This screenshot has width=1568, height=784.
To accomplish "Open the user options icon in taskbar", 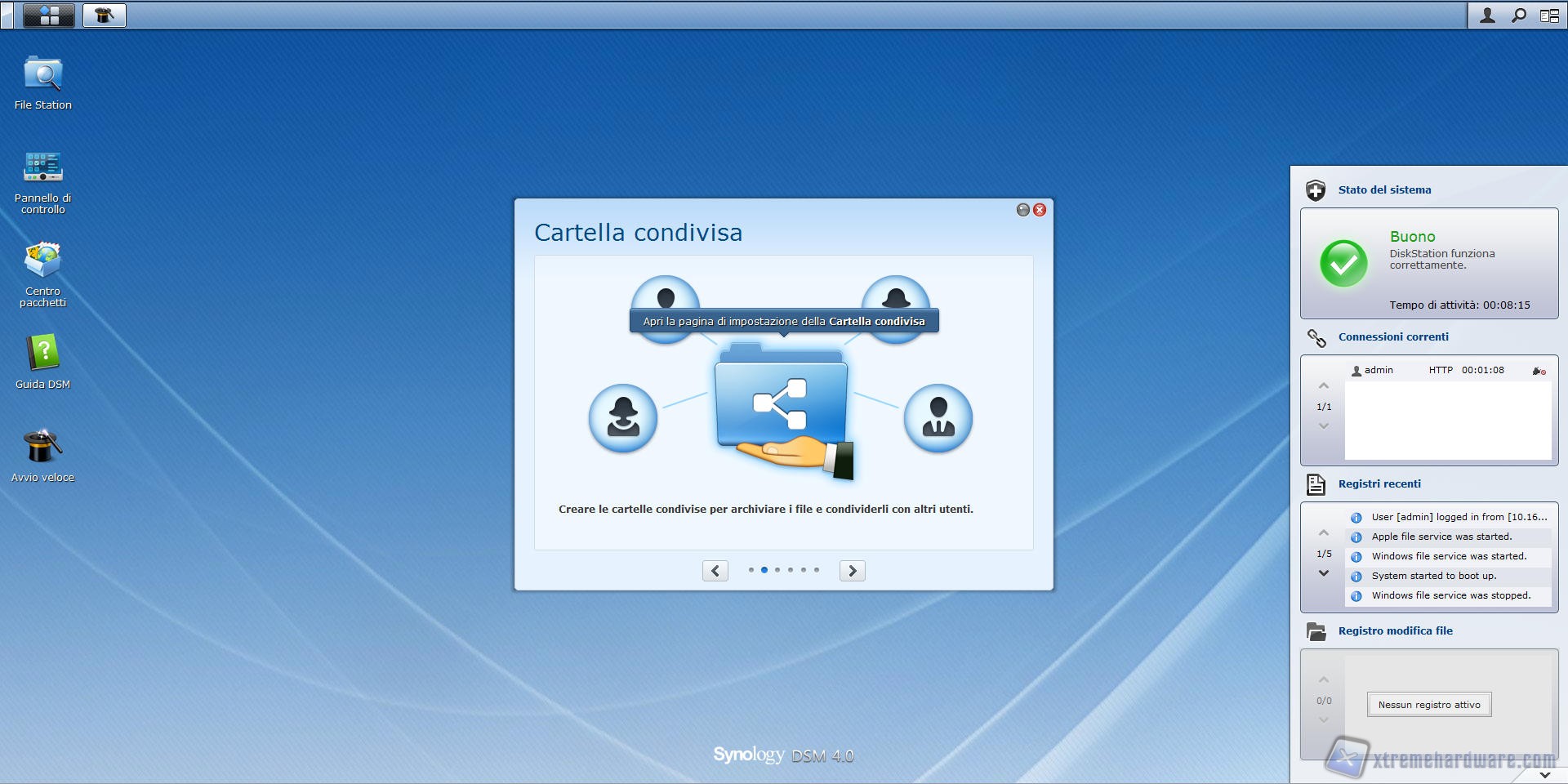I will pyautogui.click(x=1487, y=16).
